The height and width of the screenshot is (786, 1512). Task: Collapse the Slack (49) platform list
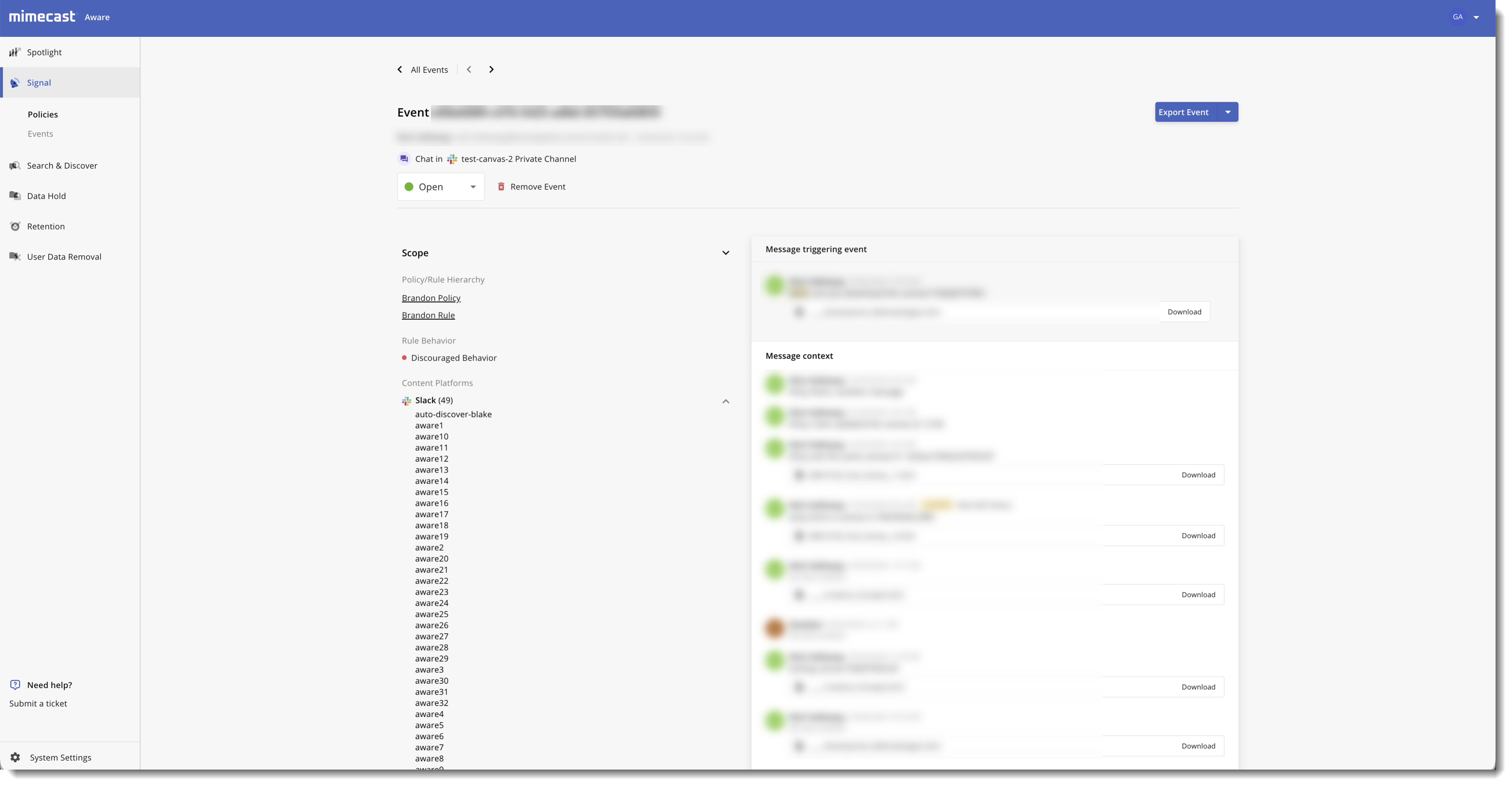point(725,401)
